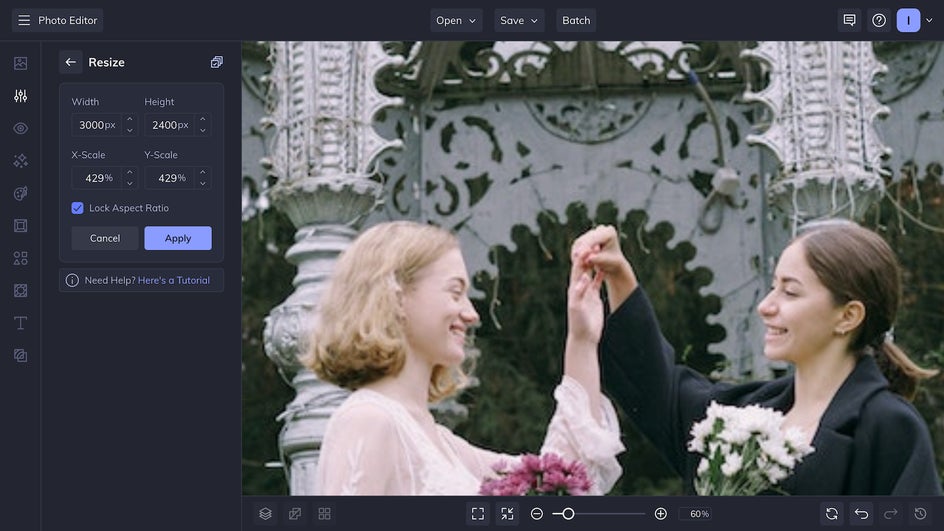The height and width of the screenshot is (531, 944).
Task: Increase the X-Scale with up arrow
Action: click(129, 172)
